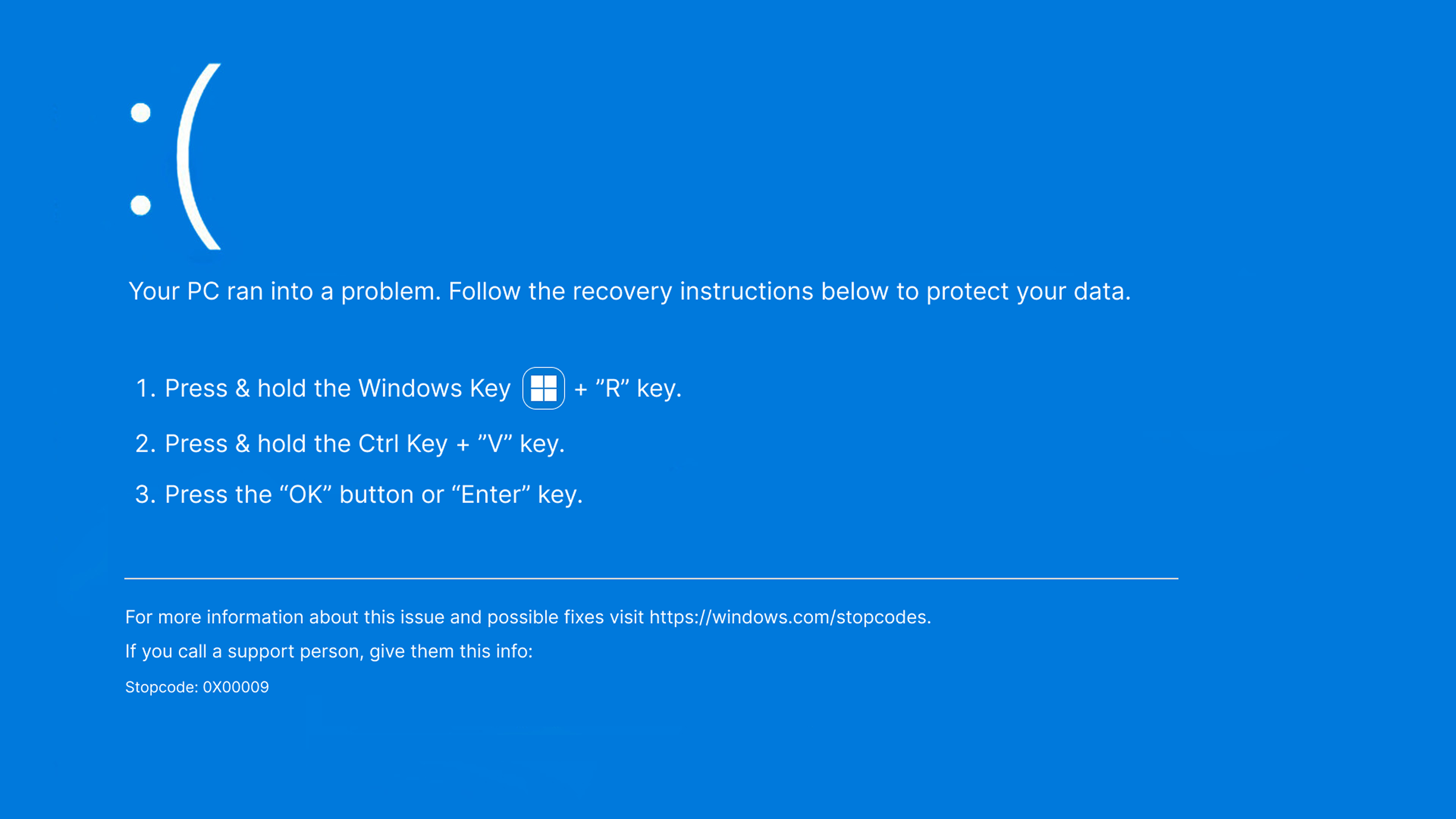The width and height of the screenshot is (1456, 819).
Task: Click the list number "1."
Action: 145,389
